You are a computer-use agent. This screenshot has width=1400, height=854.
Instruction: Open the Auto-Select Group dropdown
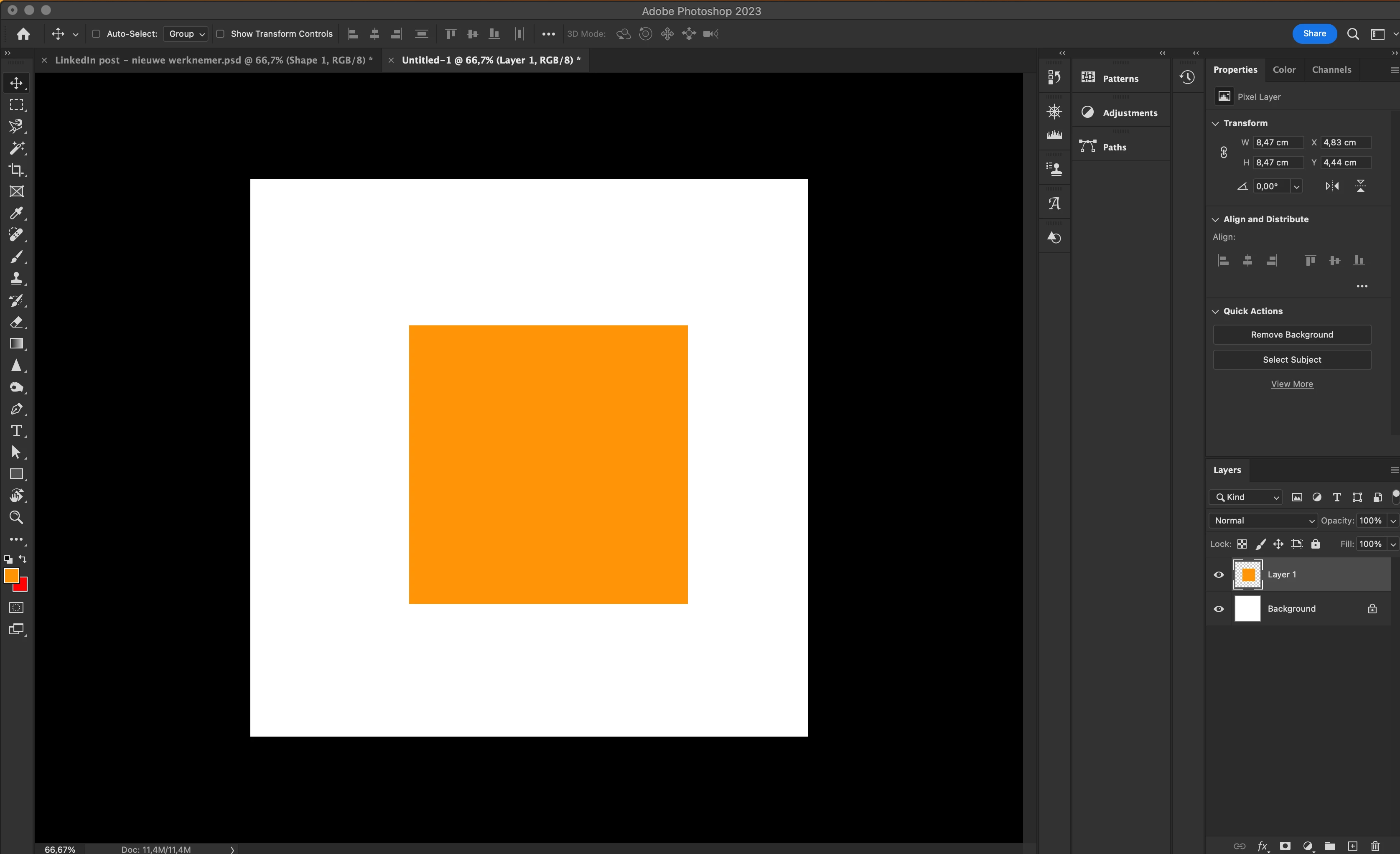pyautogui.click(x=186, y=34)
